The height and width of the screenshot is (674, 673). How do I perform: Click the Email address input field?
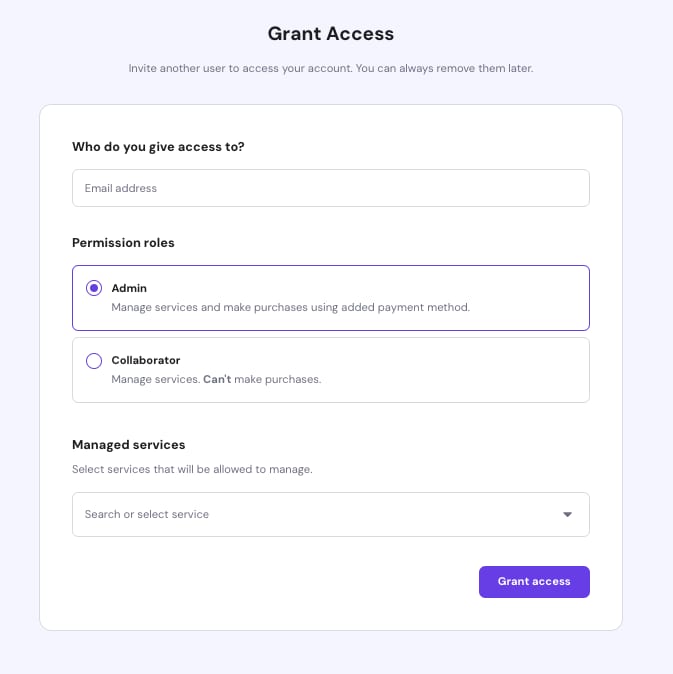[x=330, y=188]
